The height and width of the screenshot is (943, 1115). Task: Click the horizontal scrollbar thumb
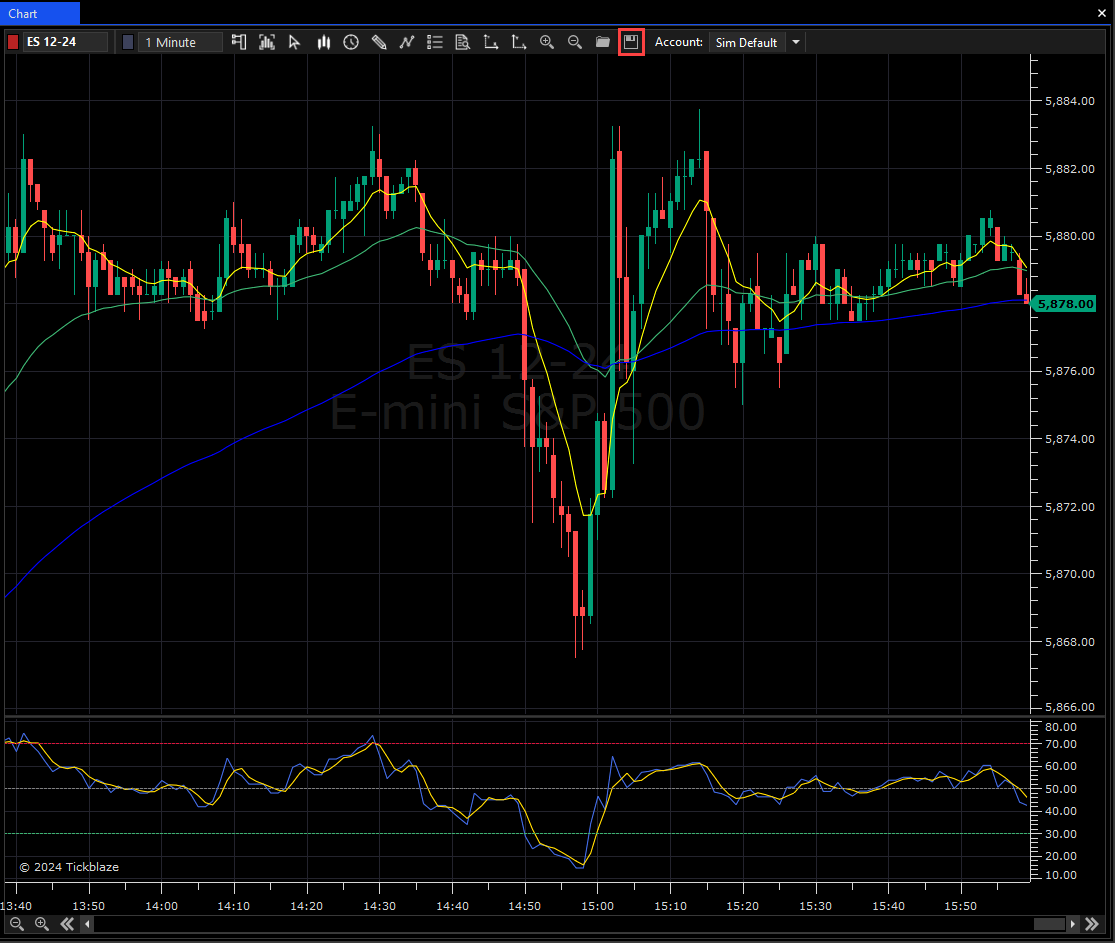click(x=1049, y=924)
